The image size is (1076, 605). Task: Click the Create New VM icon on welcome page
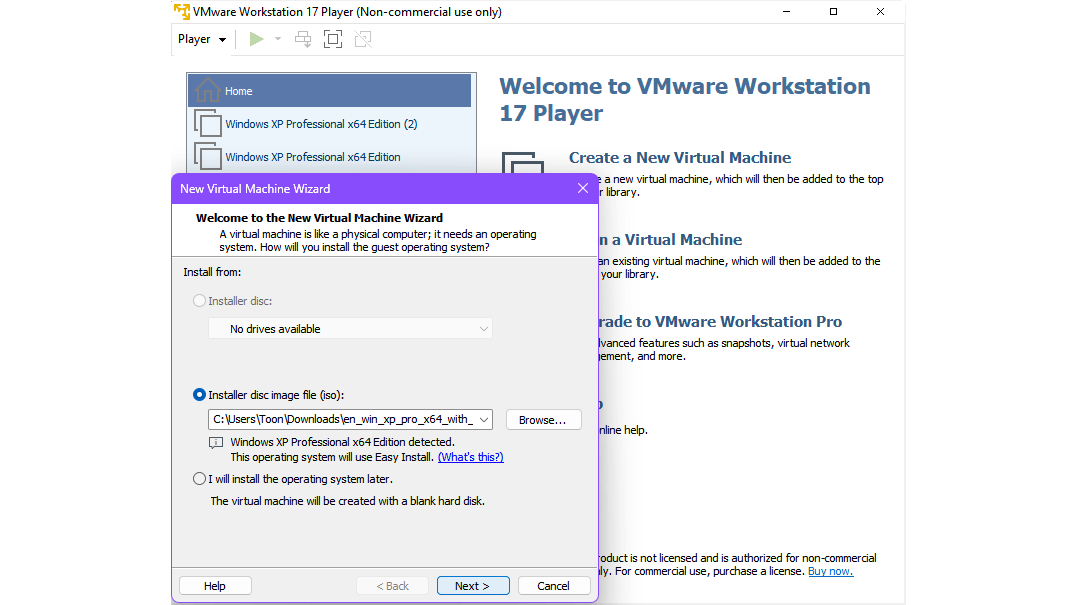523,162
